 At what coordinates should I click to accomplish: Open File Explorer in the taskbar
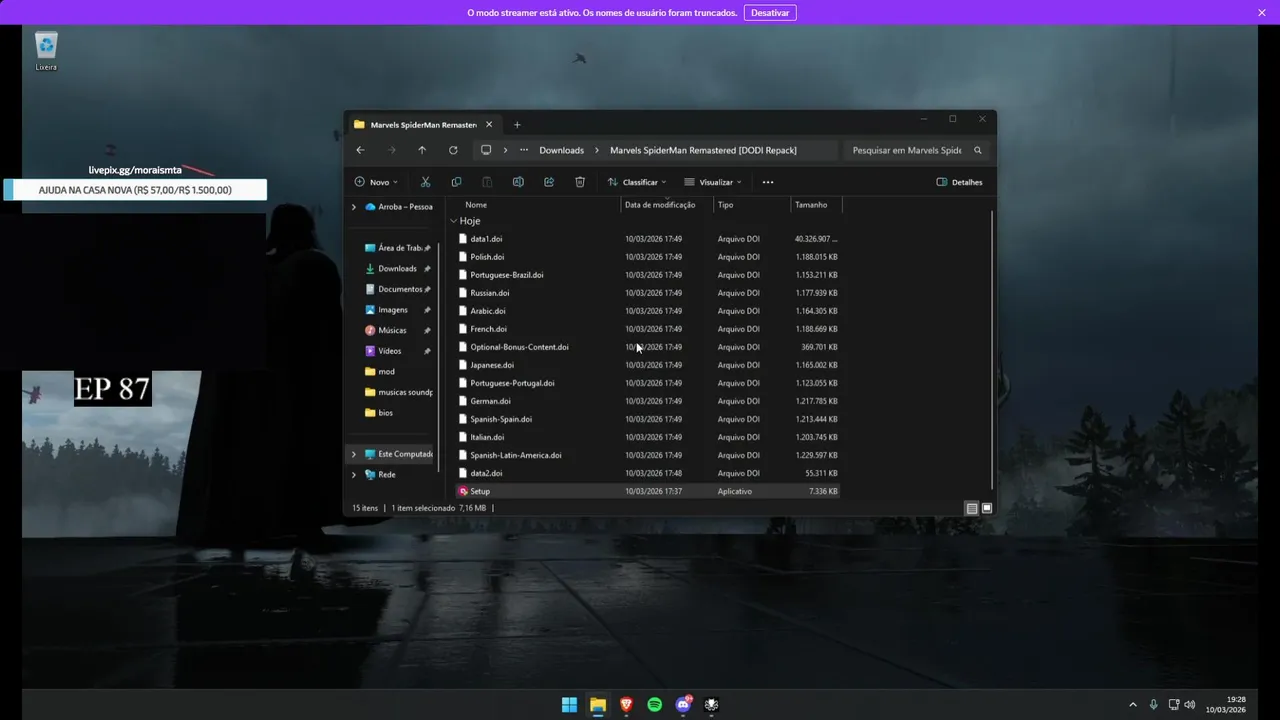point(597,704)
